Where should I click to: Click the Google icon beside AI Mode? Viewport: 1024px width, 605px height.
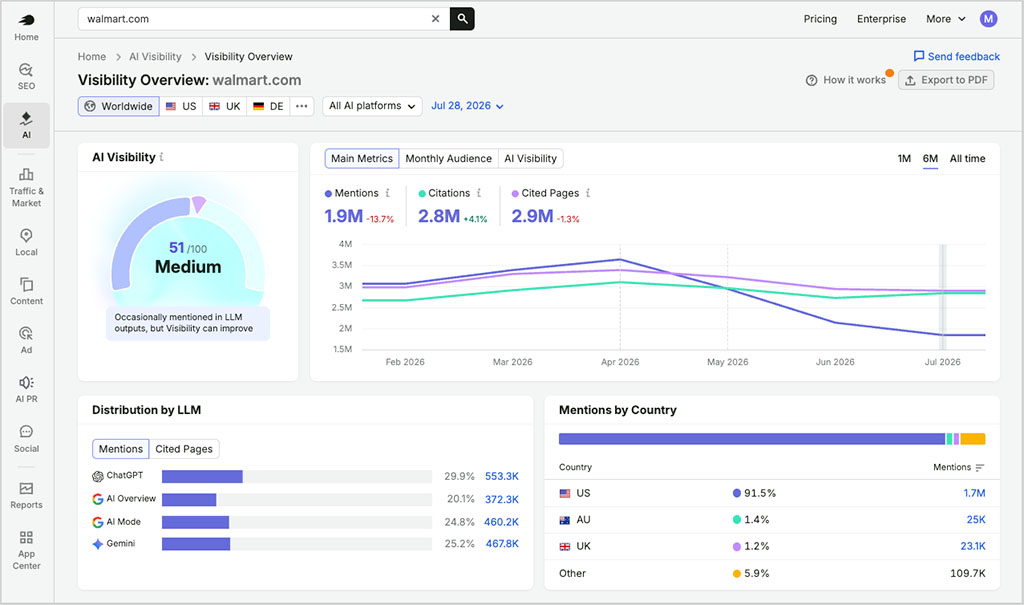[x=98, y=522]
